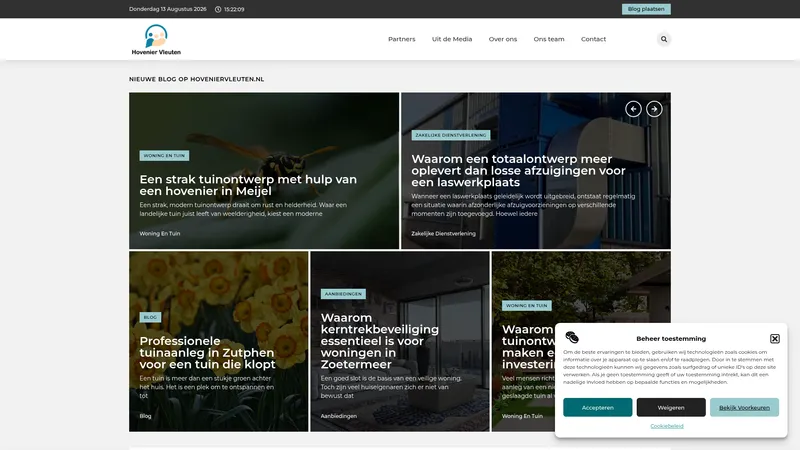Viewport: 800px width, 450px height.
Task: Click Aanbiedingen category link under Zoetermeer card
Action: coord(339,416)
